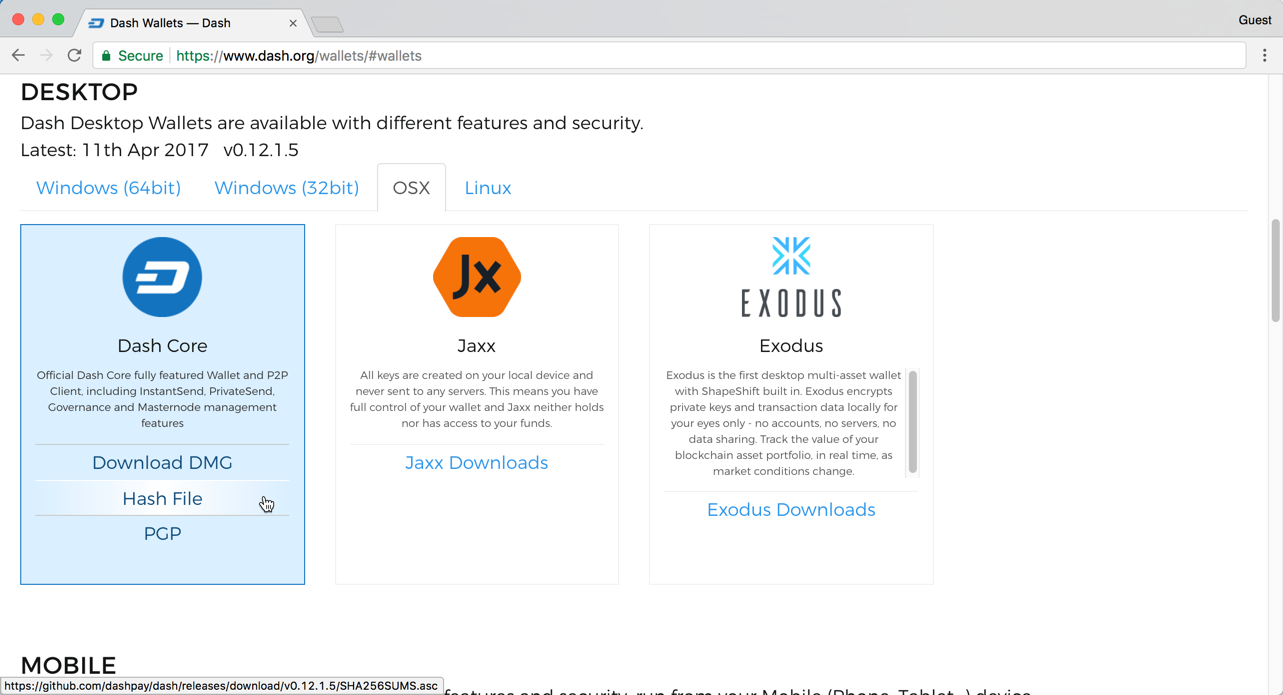Click the 'All keys are created on your local device' text
The width and height of the screenshot is (1283, 695).
477,399
